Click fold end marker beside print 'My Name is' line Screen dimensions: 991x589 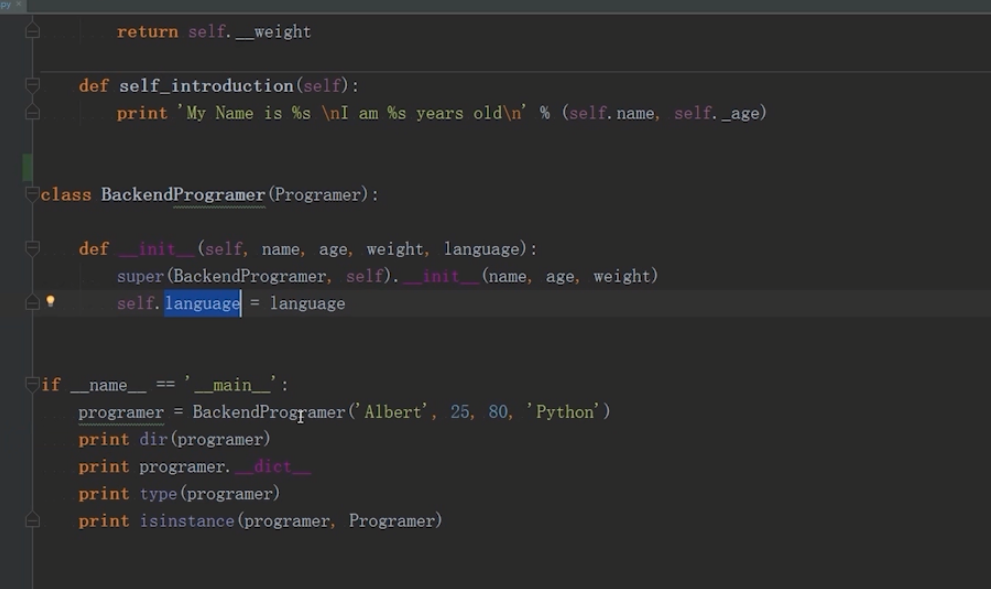[x=32, y=112]
